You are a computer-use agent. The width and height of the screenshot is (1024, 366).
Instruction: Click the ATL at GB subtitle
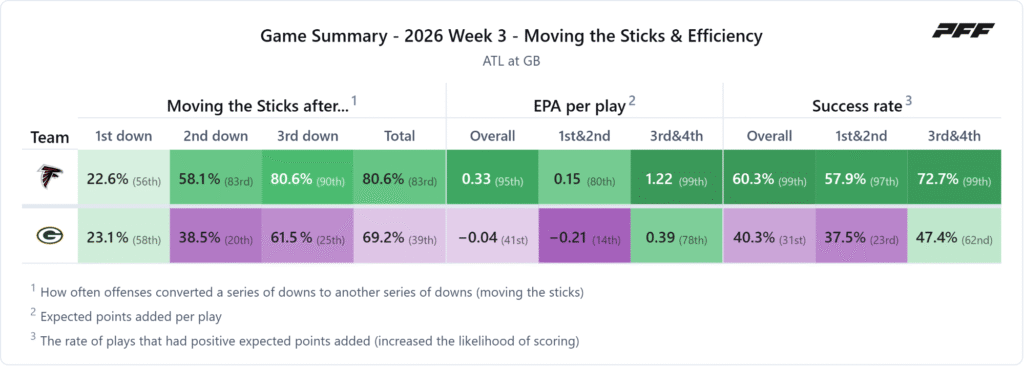[x=511, y=62]
